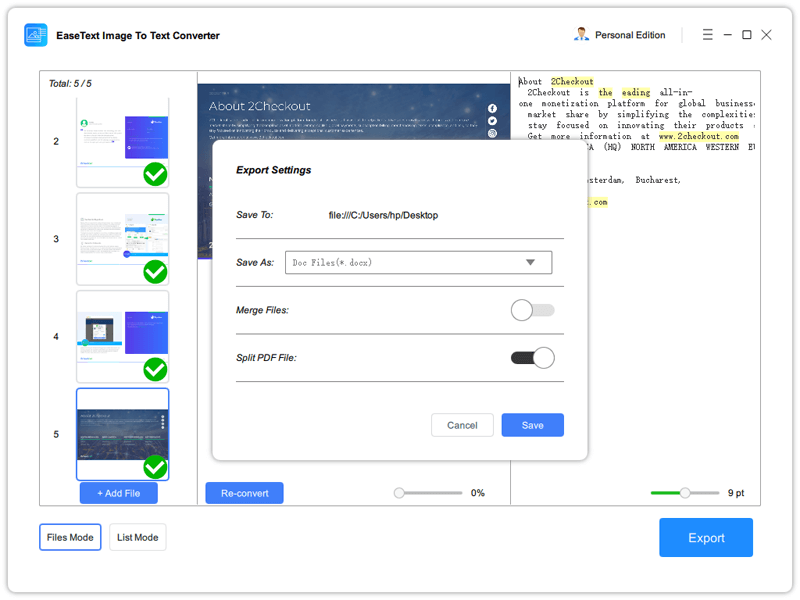Switch to List Mode
The width and height of the screenshot is (800, 600).
click(x=137, y=537)
